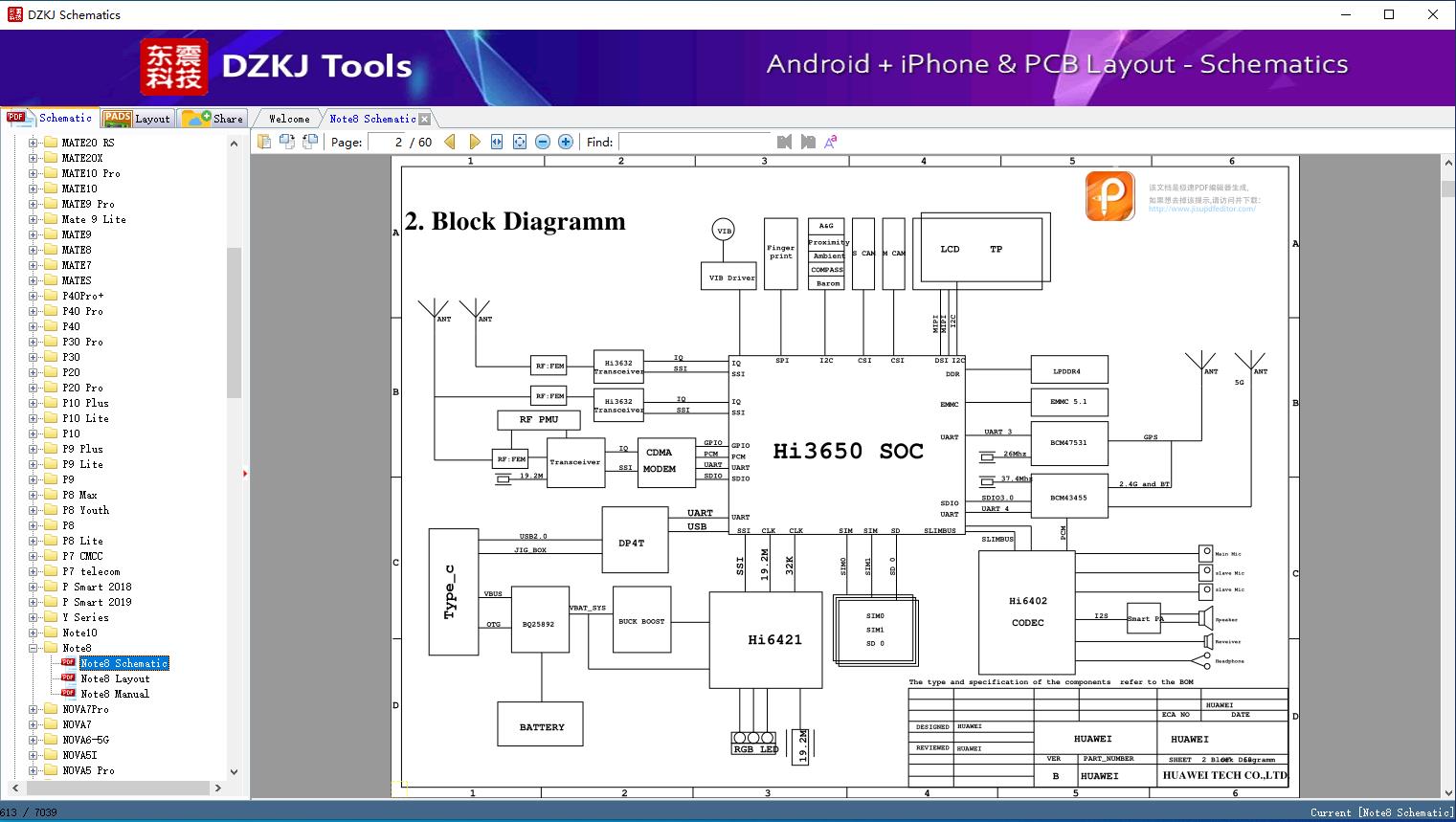Viewport: 1456px width, 822px height.
Task: Close the Note8 Schematic tab
Action: [x=425, y=120]
